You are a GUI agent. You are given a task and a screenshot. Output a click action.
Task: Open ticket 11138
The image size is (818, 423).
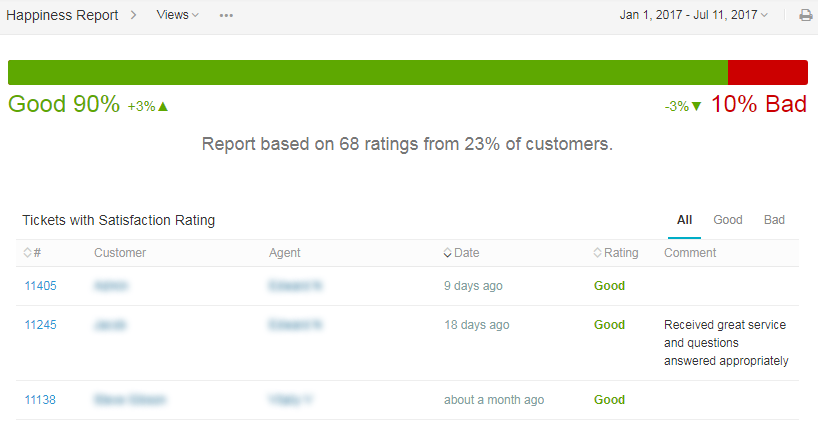coord(40,400)
